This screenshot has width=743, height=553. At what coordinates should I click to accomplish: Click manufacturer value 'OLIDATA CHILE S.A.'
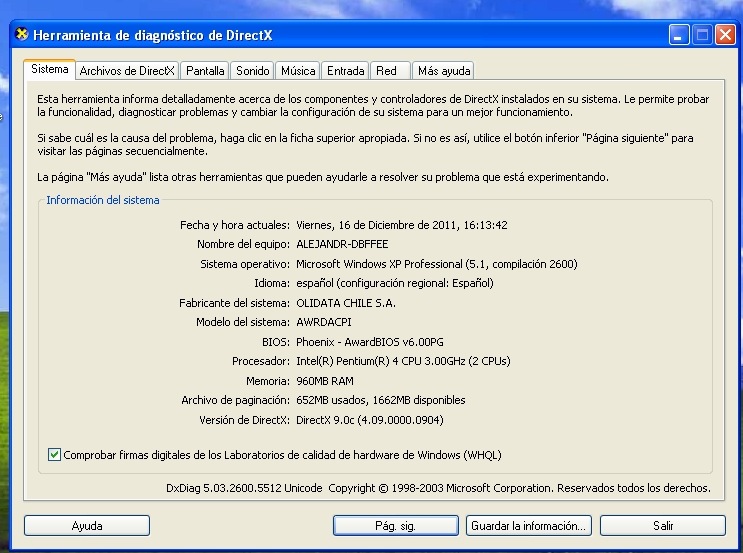346,303
